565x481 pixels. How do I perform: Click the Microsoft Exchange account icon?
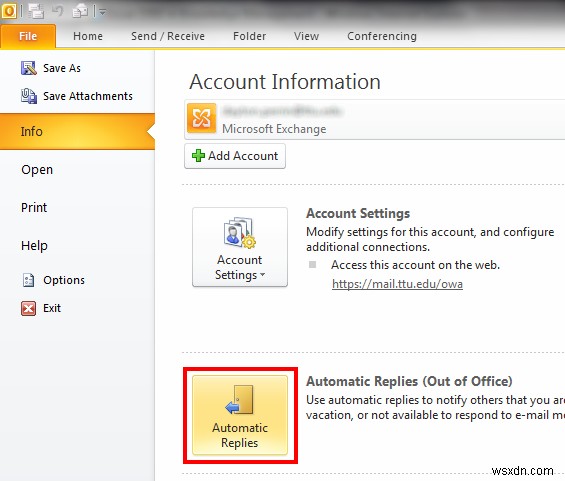click(201, 118)
